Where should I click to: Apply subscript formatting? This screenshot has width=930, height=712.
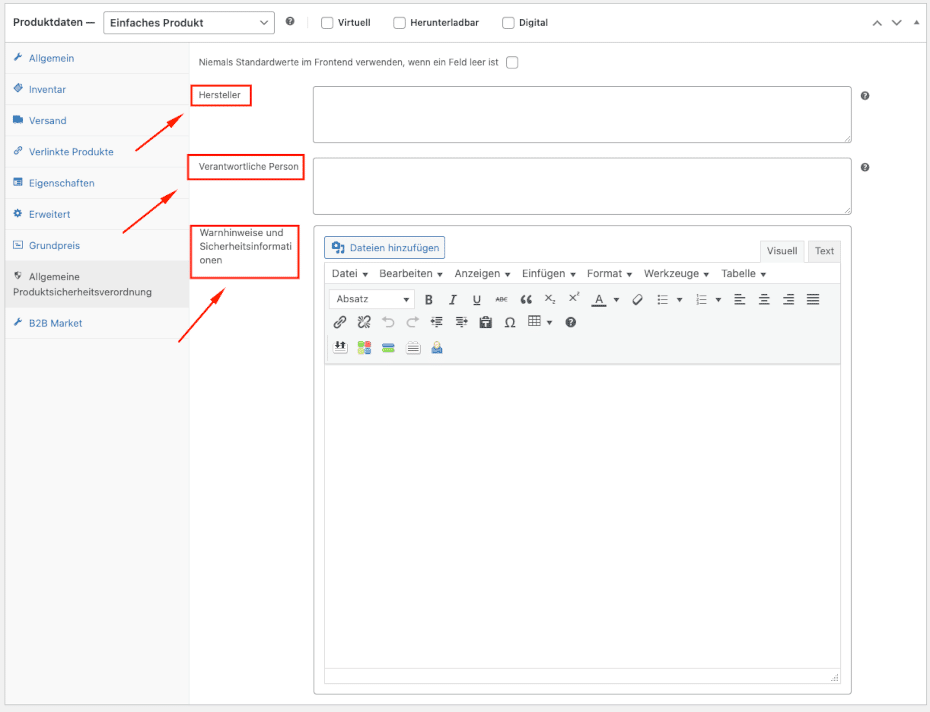coord(550,299)
